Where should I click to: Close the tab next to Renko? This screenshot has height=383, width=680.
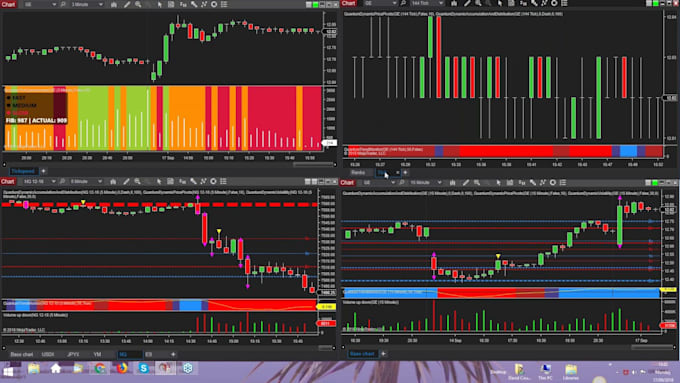pos(397,173)
